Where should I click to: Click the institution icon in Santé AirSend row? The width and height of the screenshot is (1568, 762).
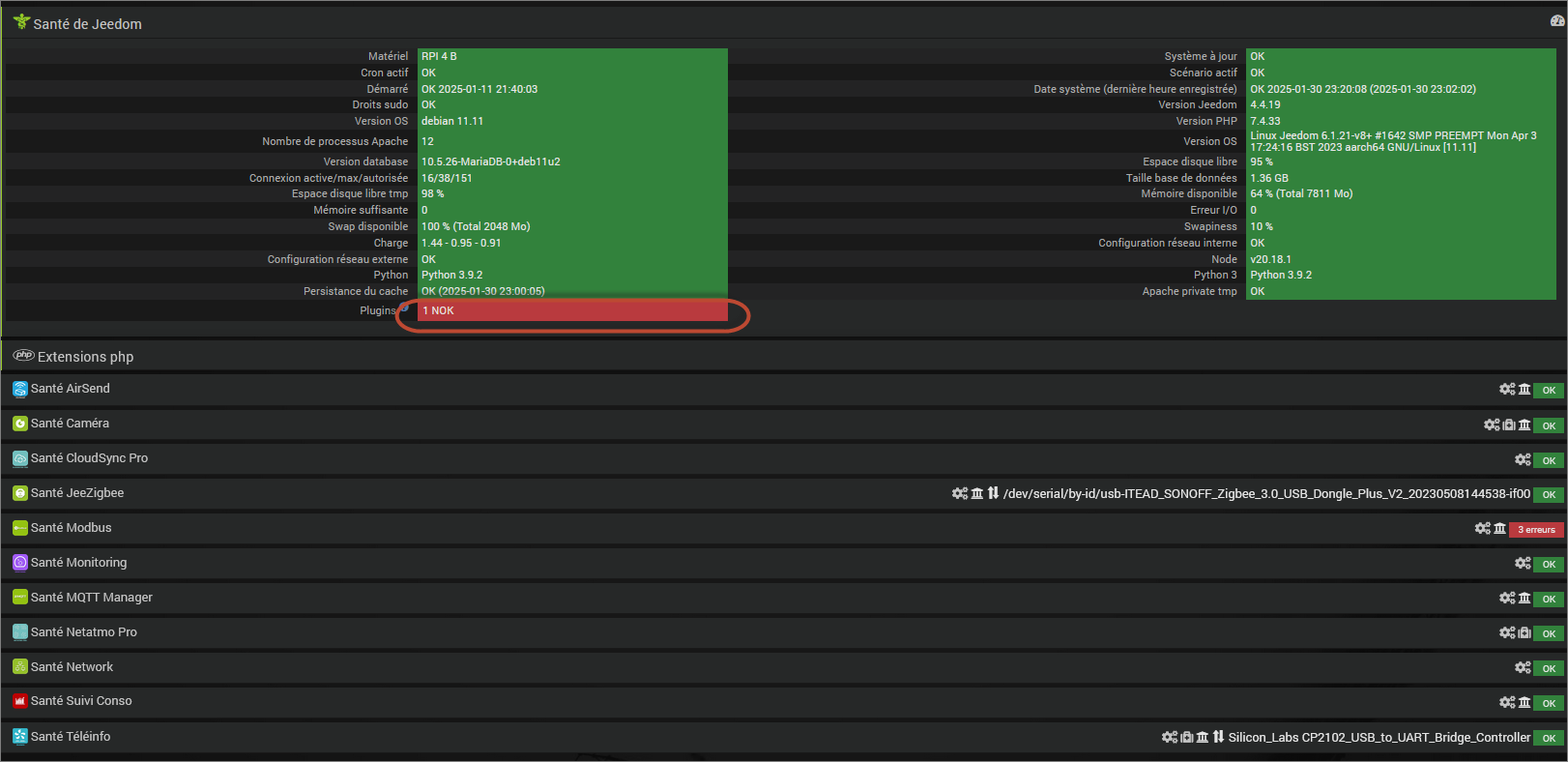(x=1524, y=389)
